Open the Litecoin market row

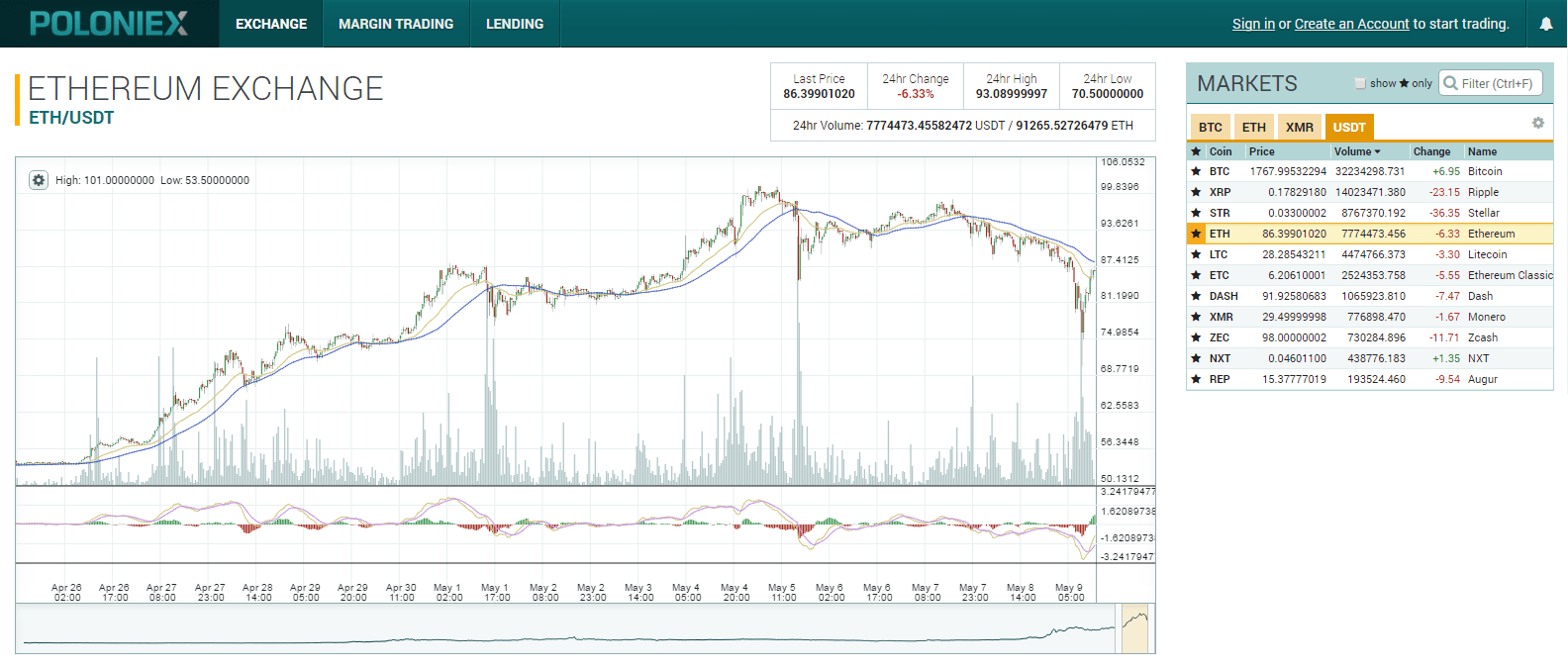(x=1370, y=254)
